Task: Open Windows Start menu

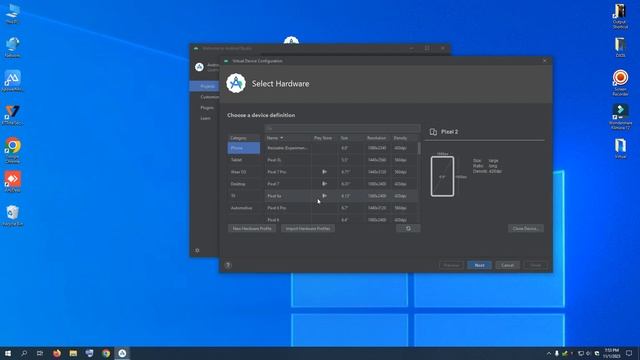Action: tap(8, 353)
